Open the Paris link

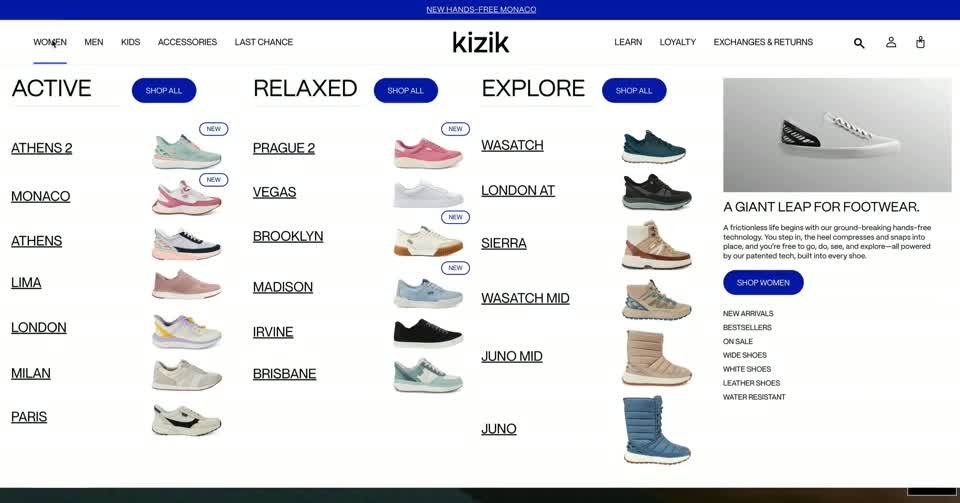[29, 417]
